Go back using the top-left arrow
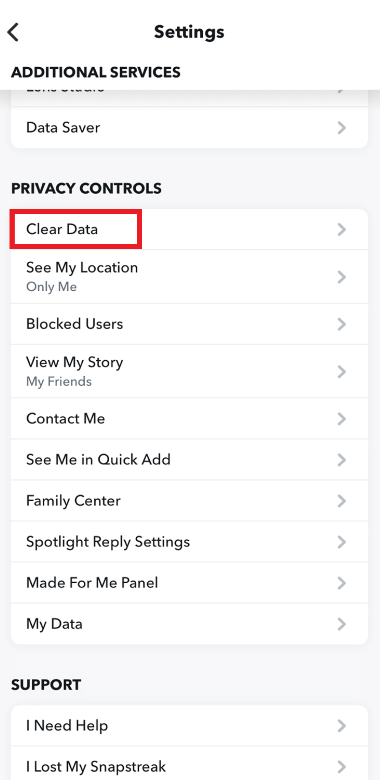Screen dimensions: 380x780 (13, 32)
